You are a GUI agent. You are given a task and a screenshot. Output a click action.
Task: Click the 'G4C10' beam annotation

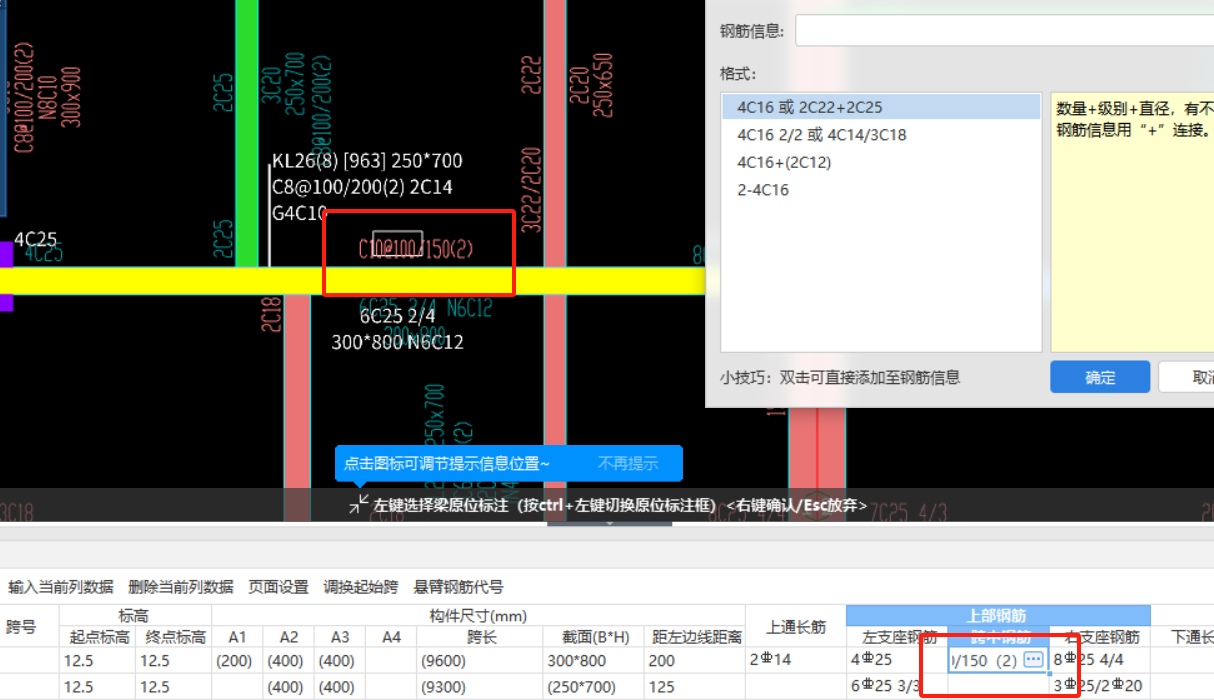[x=300, y=213]
